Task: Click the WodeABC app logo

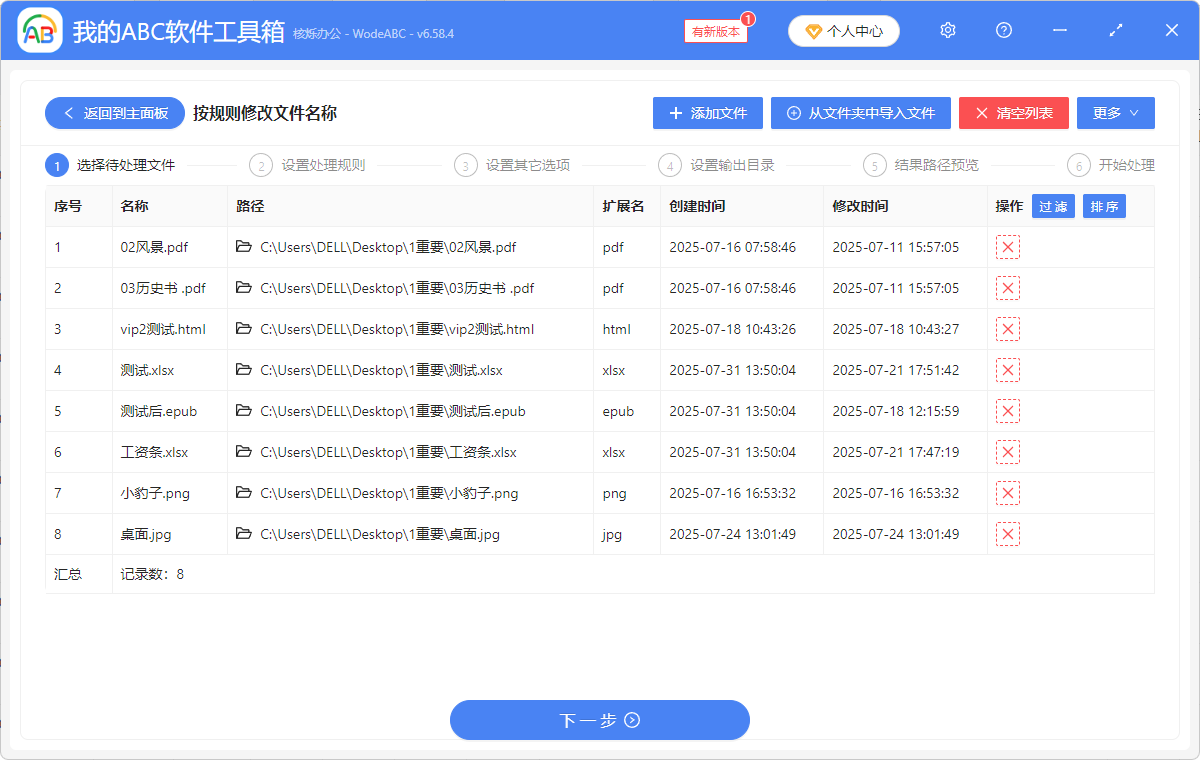Action: pos(39,30)
